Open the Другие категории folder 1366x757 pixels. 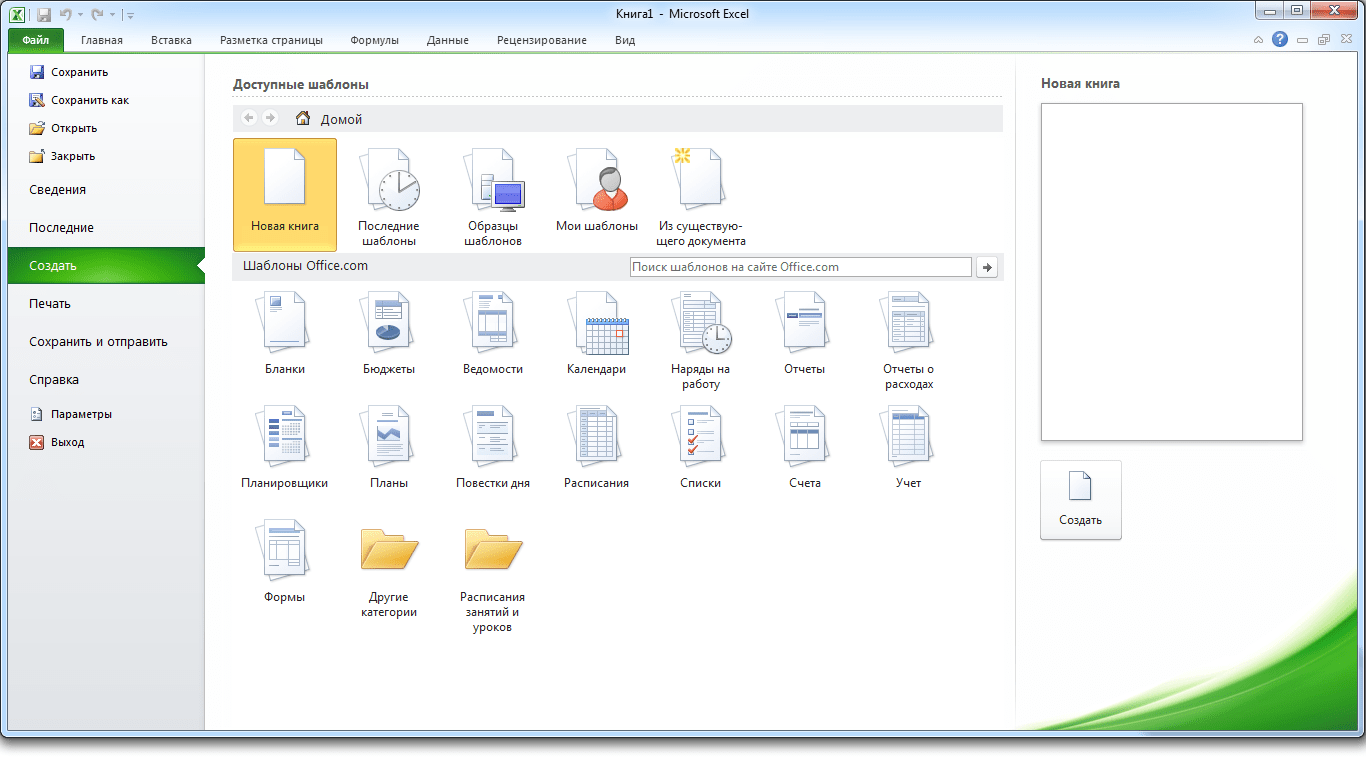389,552
